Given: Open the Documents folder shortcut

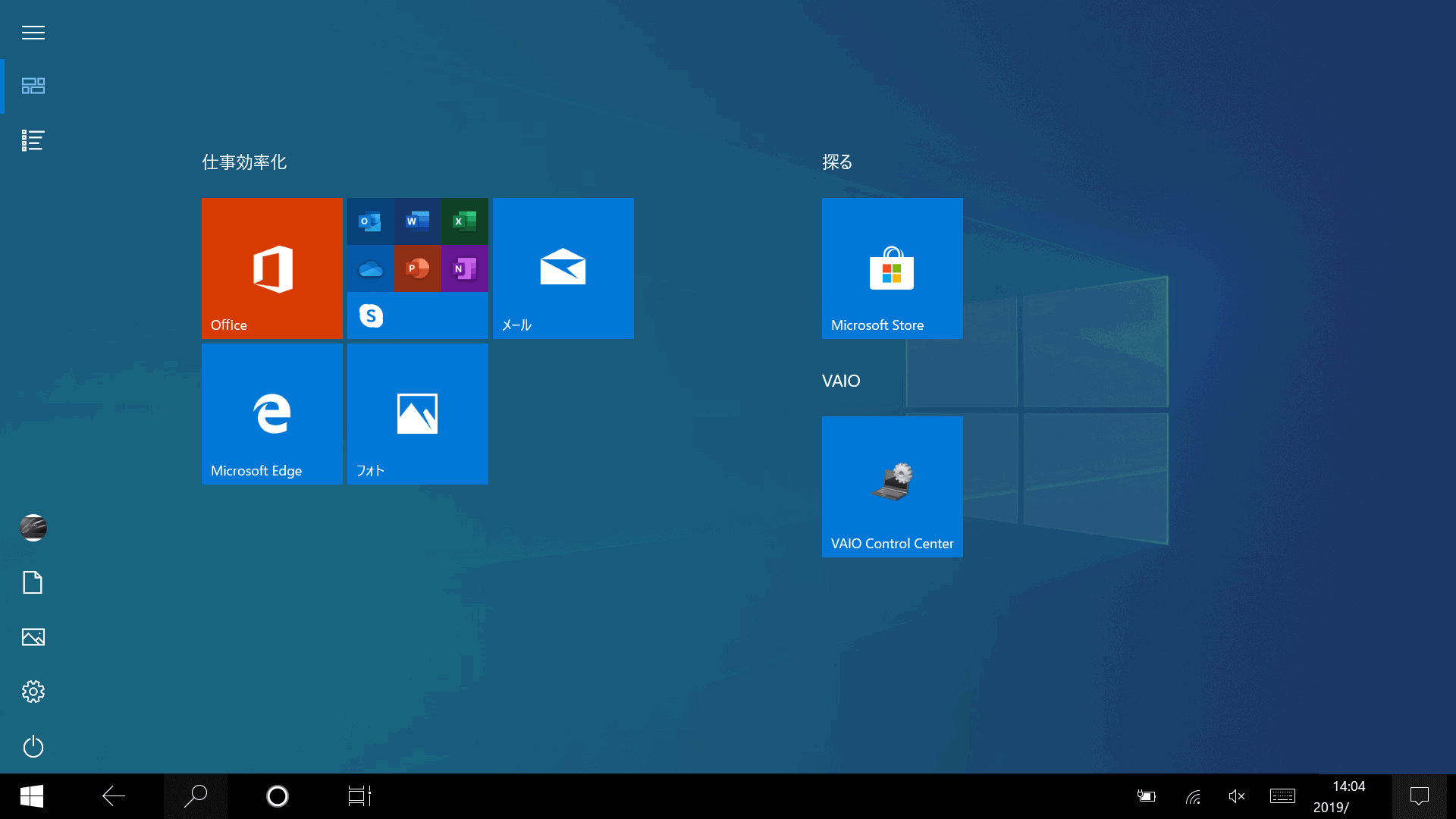Looking at the screenshot, I should click(x=33, y=582).
